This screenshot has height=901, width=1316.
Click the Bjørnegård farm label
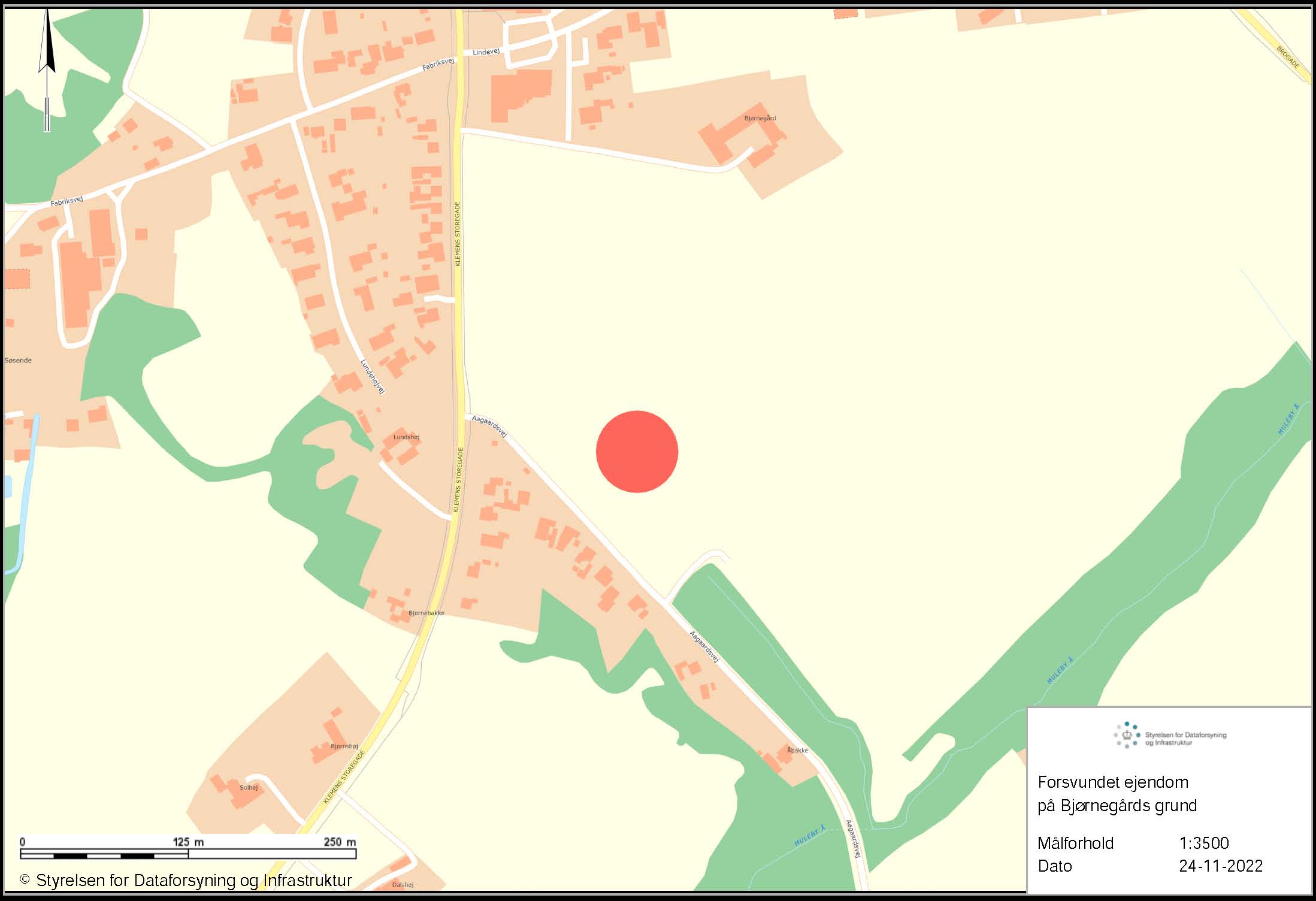tap(760, 118)
